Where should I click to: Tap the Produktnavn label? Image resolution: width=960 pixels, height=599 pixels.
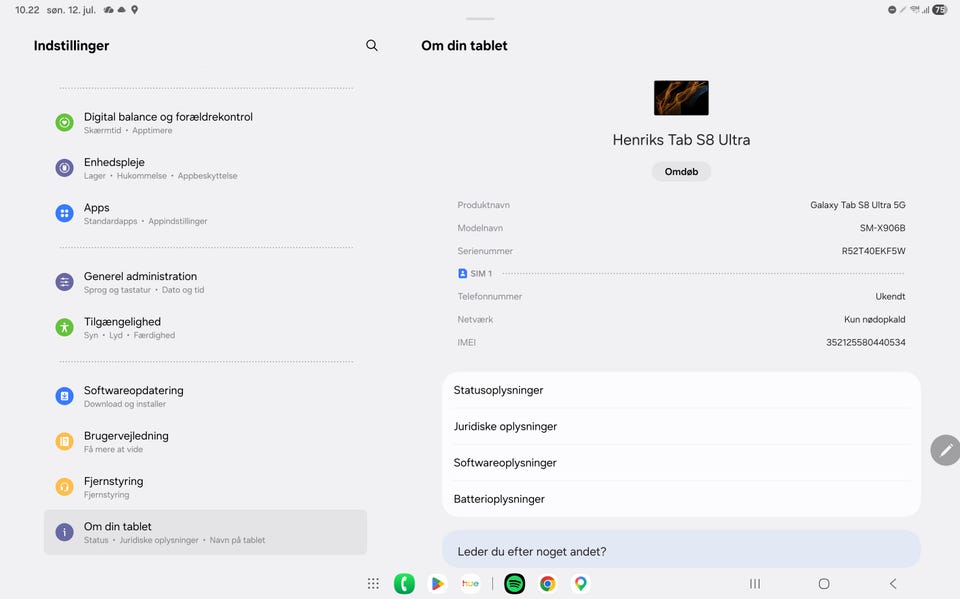click(x=483, y=205)
